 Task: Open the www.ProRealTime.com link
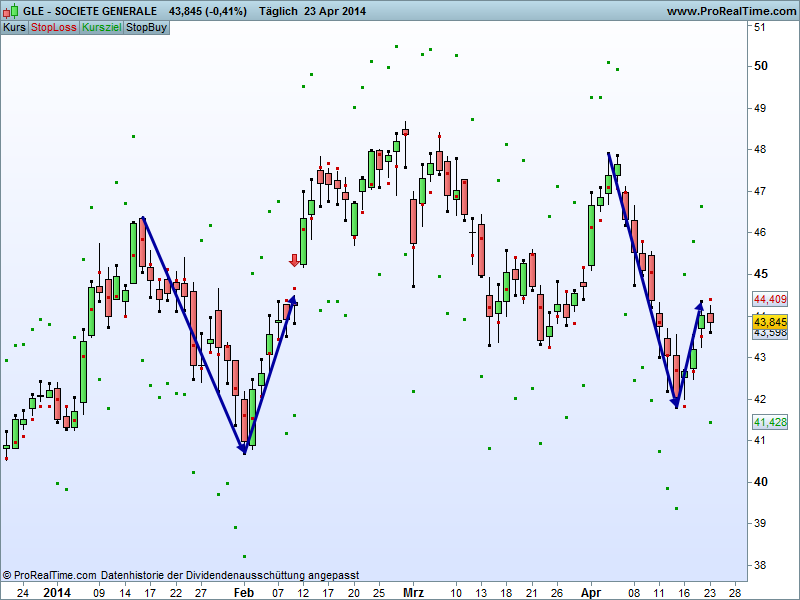730,11
